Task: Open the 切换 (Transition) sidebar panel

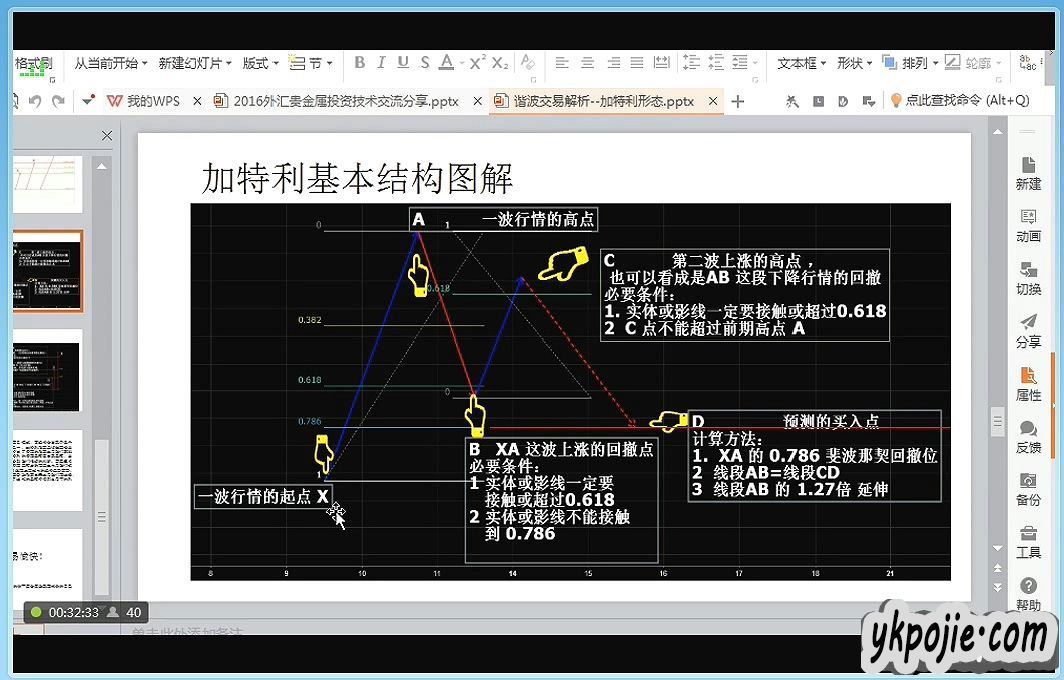Action: click(1028, 276)
